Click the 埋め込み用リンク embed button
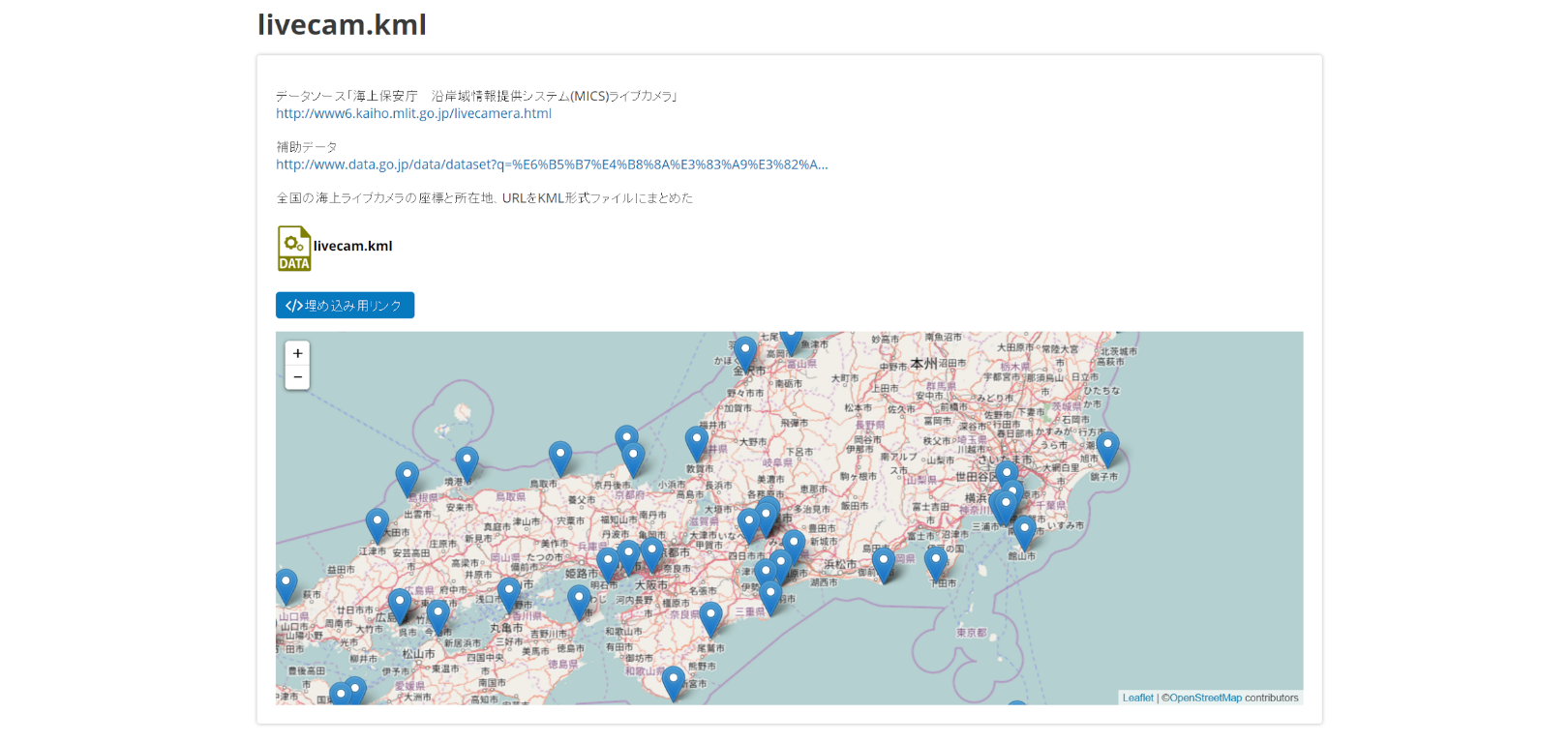This screenshot has height=743, width=1568. click(345, 306)
